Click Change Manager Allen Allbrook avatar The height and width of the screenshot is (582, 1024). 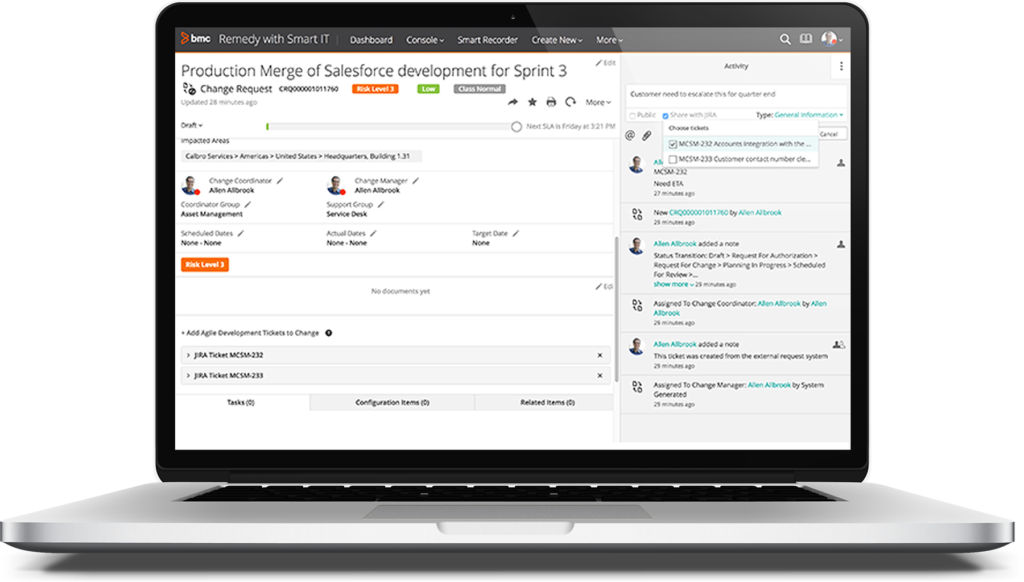(x=336, y=185)
